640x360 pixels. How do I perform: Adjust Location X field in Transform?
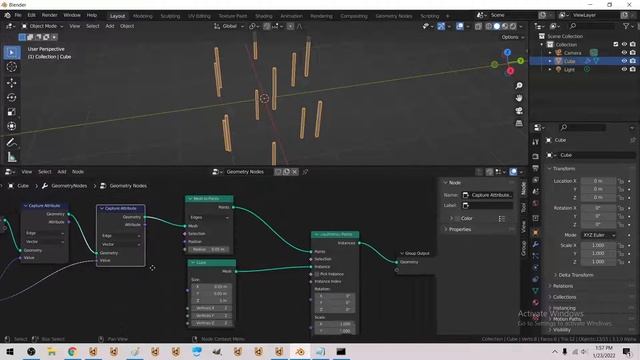tap(598, 181)
